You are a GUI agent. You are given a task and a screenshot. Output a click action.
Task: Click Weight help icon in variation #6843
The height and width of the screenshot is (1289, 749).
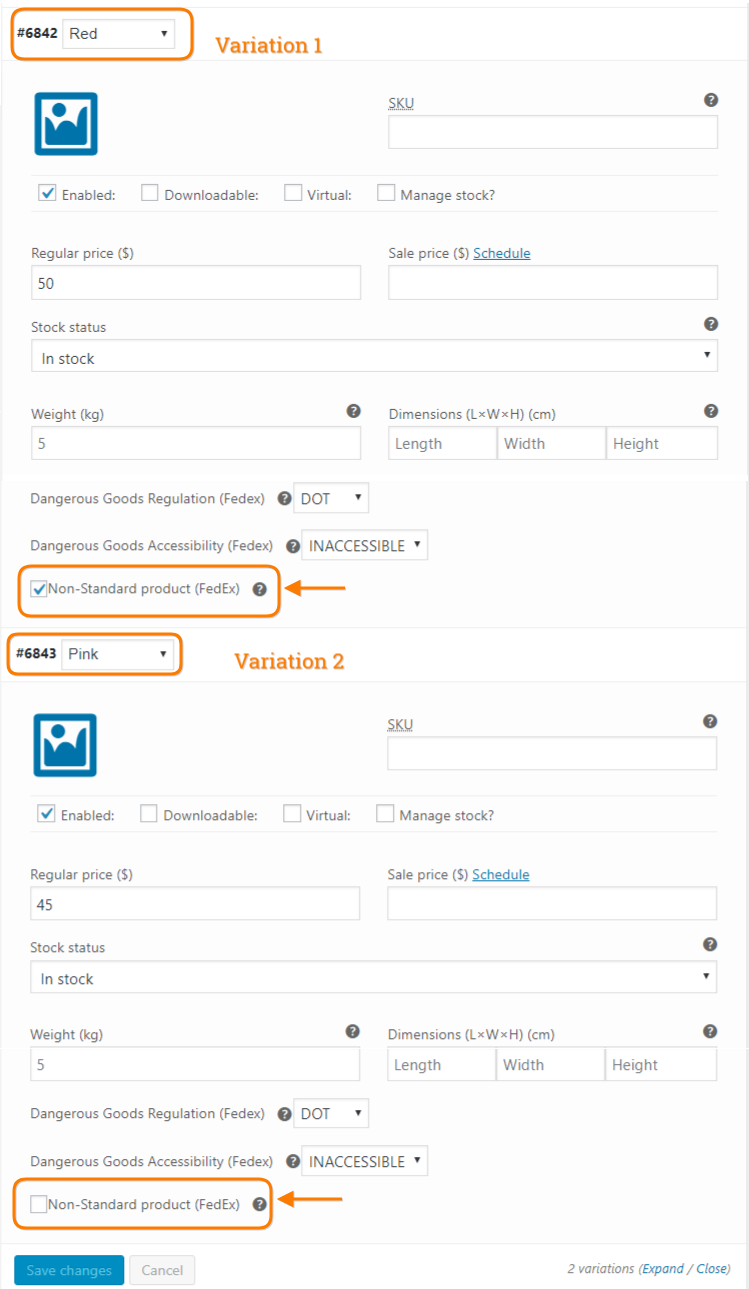click(352, 1031)
